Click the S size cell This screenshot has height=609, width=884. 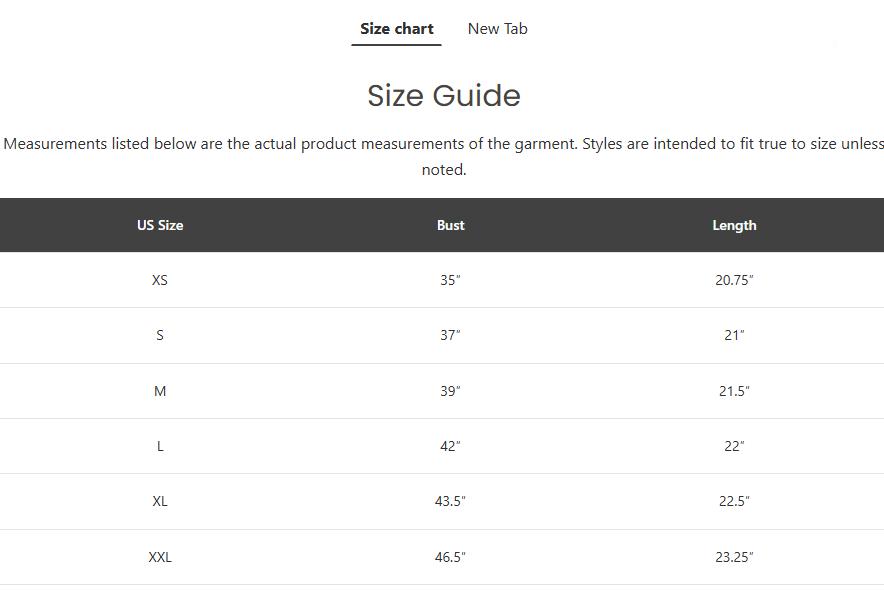160,336
